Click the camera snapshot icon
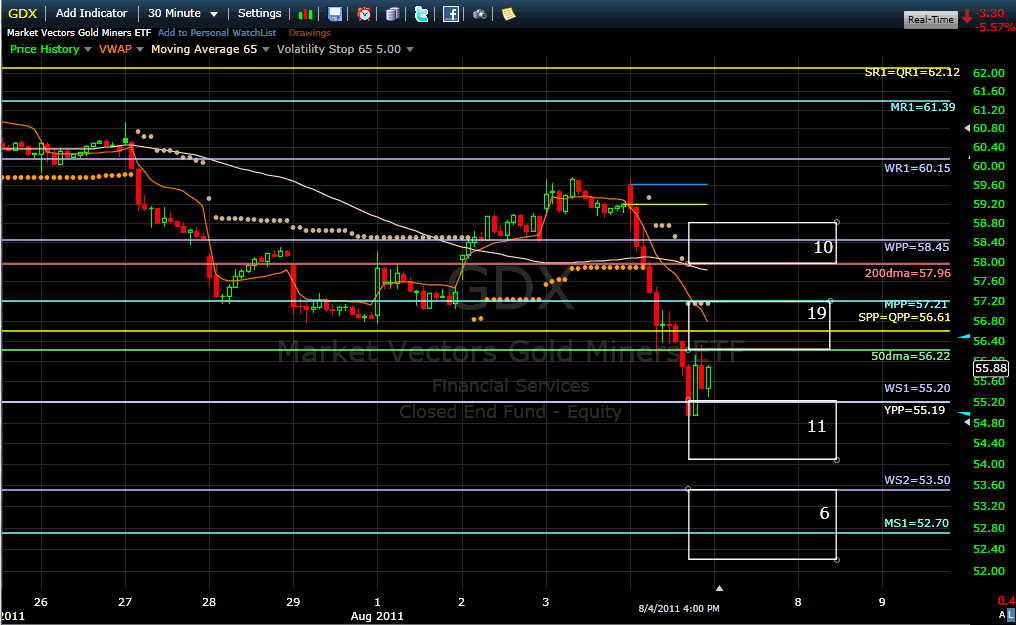Screen dimensions: 1016x625 tap(479, 14)
